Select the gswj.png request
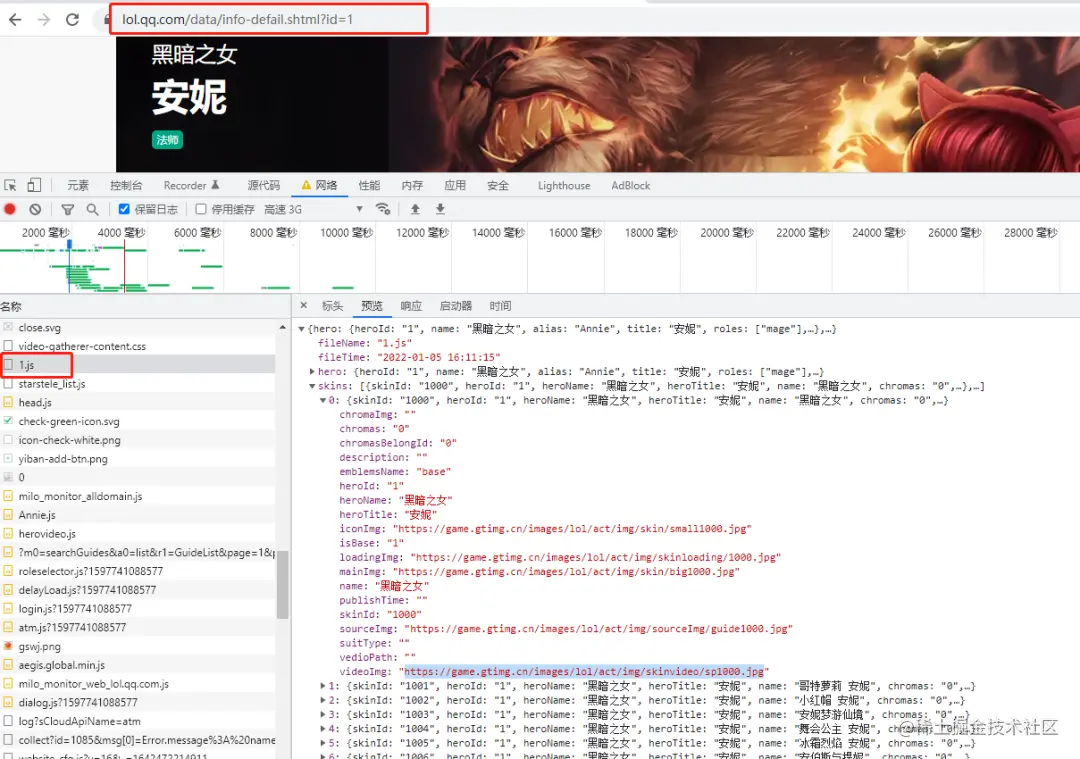Screen dimensions: 1080x759 (x=138, y=646)
